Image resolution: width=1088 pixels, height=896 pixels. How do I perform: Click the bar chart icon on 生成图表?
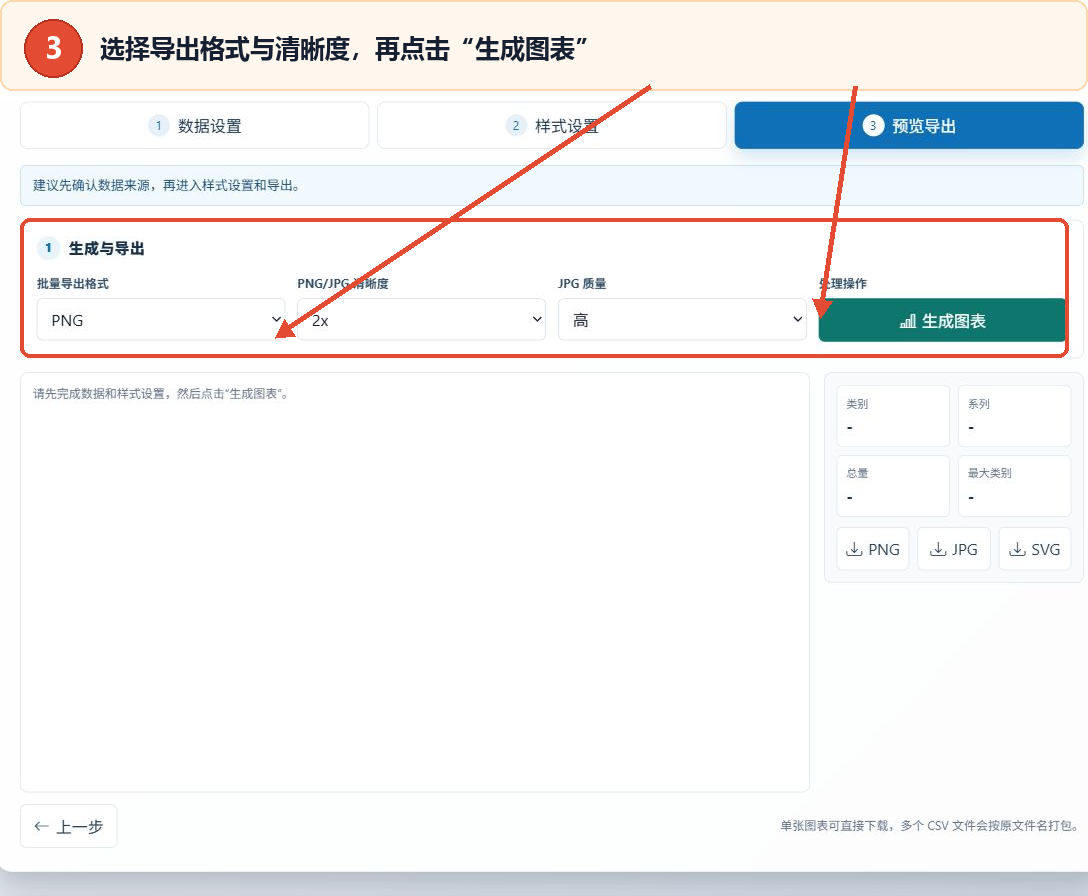tap(908, 321)
